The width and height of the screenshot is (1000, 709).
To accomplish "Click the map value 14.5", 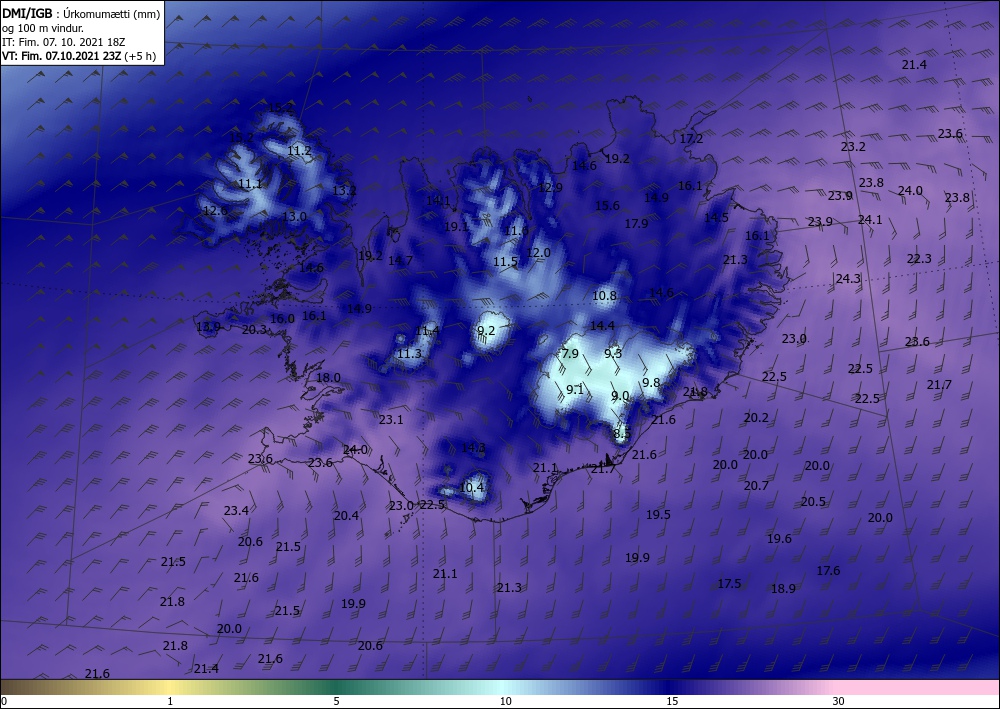I will point(716,218).
